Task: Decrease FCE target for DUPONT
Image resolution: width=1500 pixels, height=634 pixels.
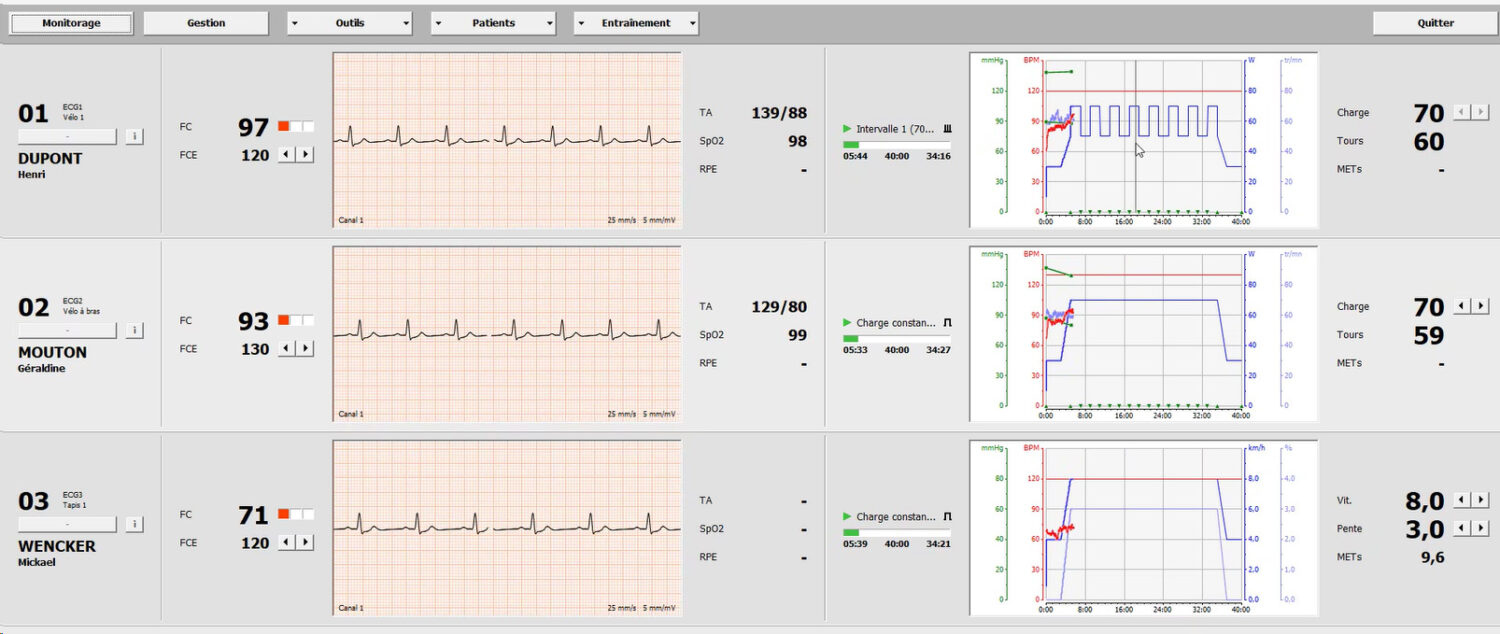Action: (286, 155)
